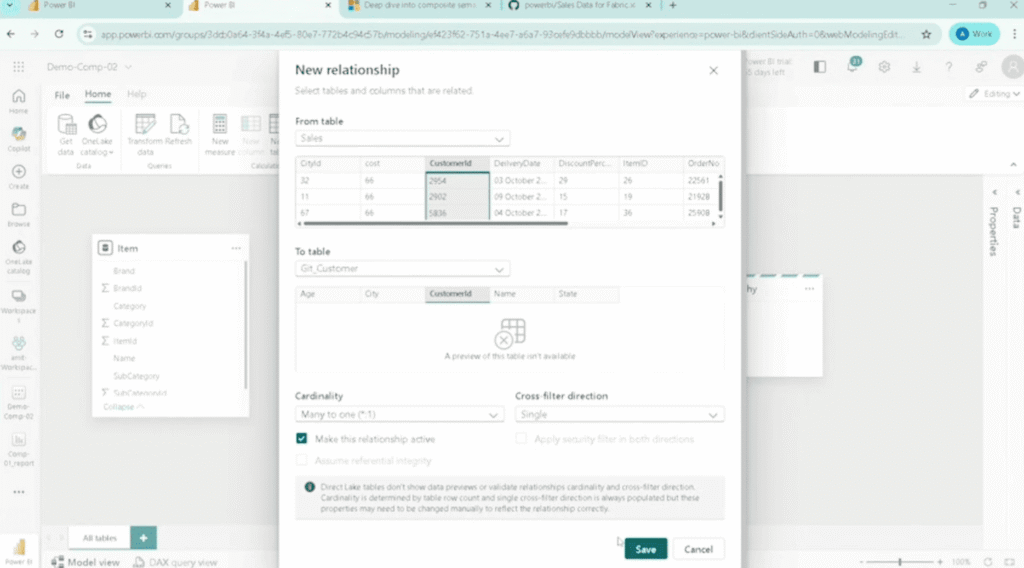Open the Editing mode dropdown
Screen dimensions: 1024x568
(994, 94)
